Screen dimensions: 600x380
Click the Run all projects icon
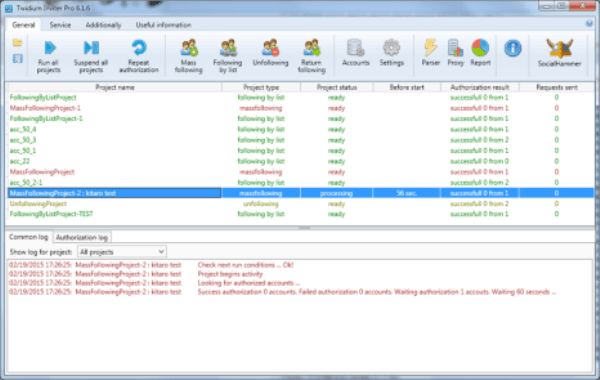click(x=49, y=48)
